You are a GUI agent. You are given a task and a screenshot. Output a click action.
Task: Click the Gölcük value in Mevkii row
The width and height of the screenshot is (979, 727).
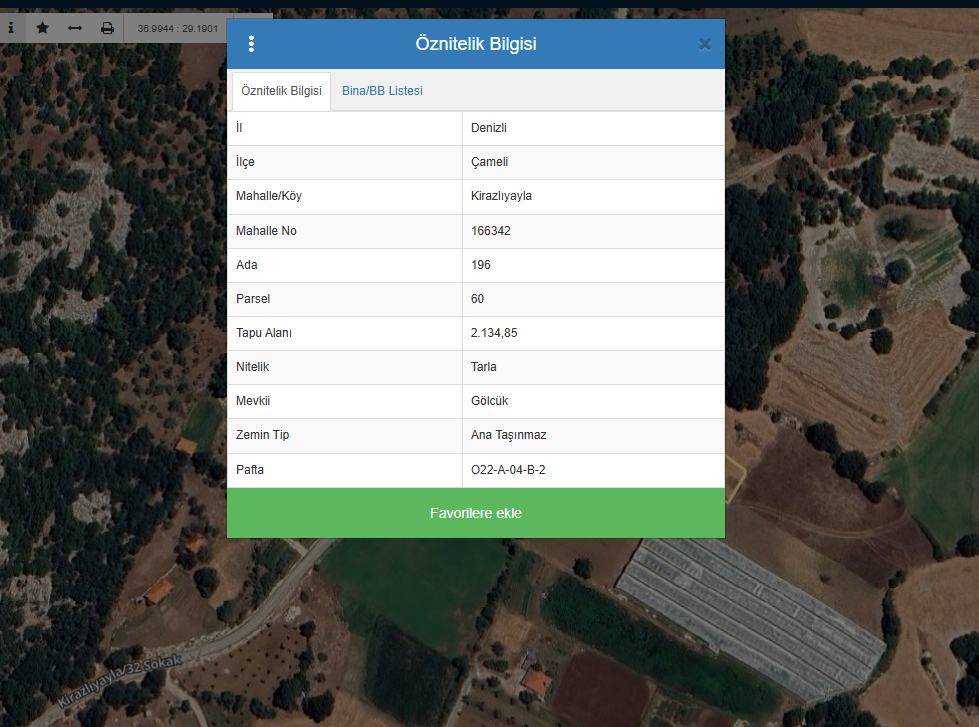[x=490, y=401]
